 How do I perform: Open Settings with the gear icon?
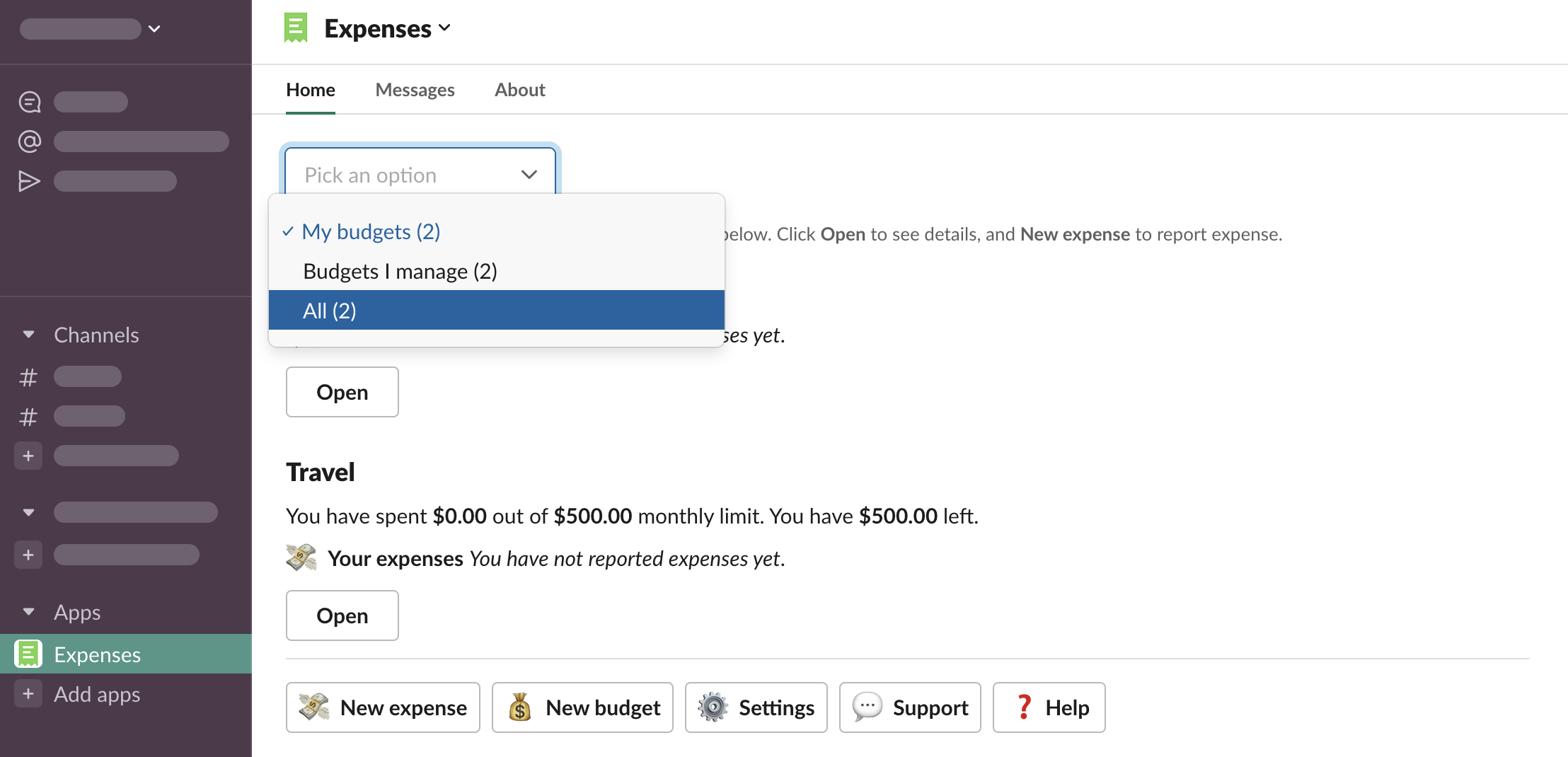click(x=756, y=707)
